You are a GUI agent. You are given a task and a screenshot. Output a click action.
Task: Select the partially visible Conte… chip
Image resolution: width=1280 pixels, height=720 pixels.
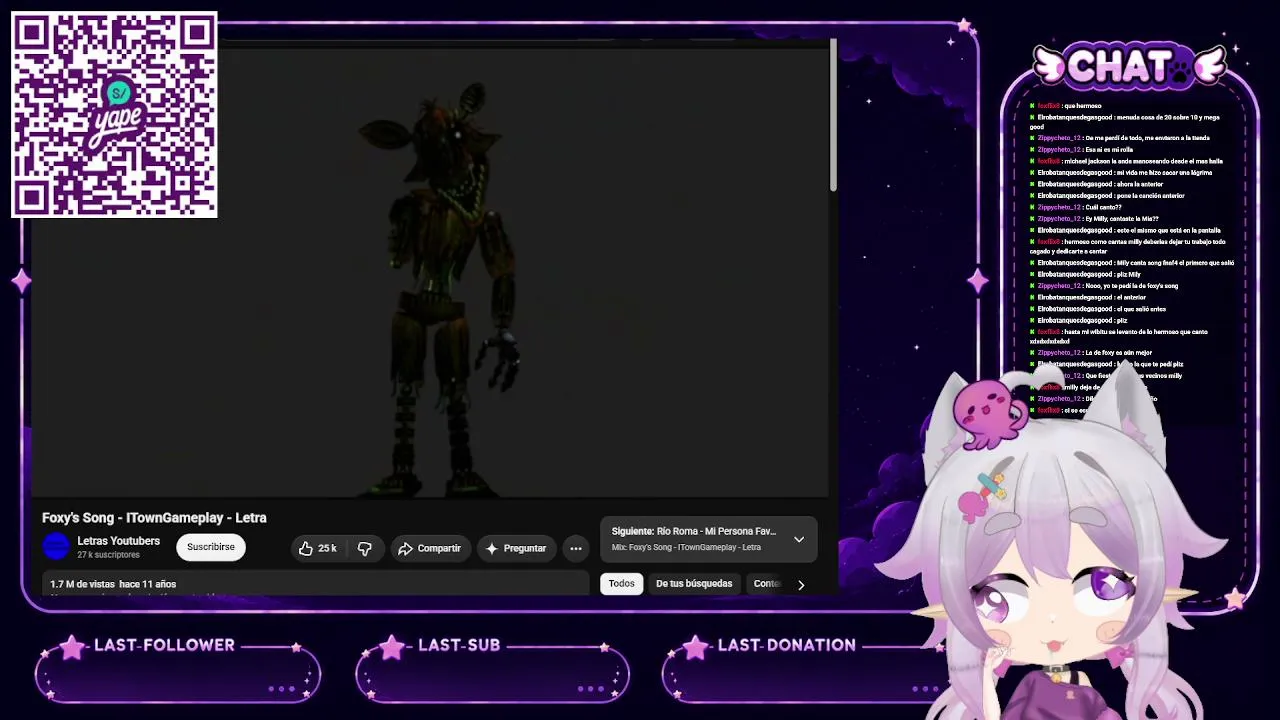[x=767, y=584]
